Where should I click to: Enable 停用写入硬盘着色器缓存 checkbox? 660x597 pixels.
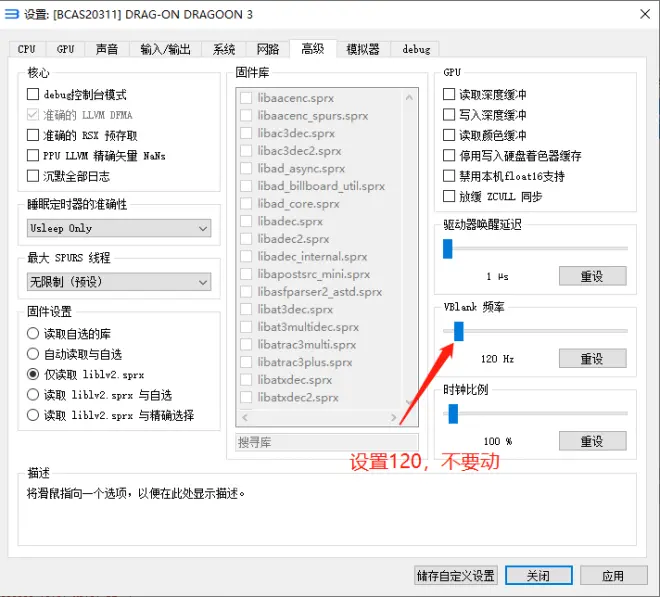click(449, 155)
